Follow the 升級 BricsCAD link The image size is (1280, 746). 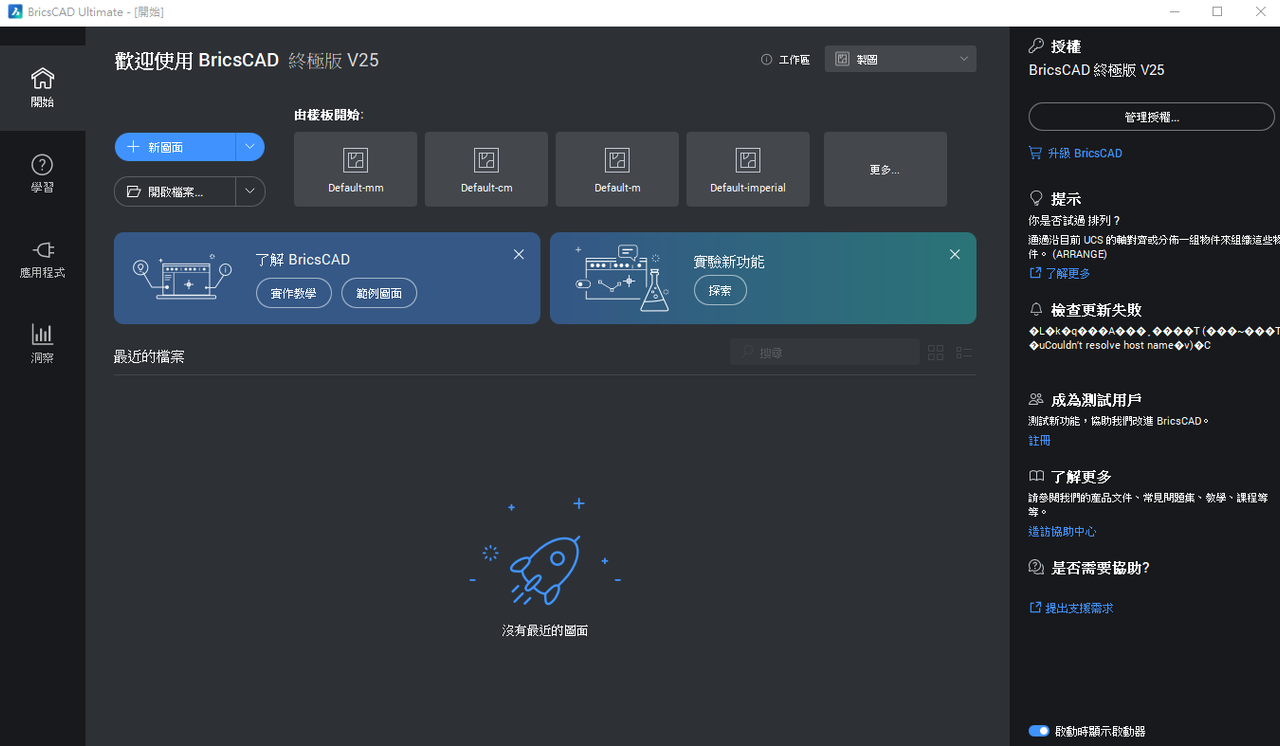click(1076, 153)
